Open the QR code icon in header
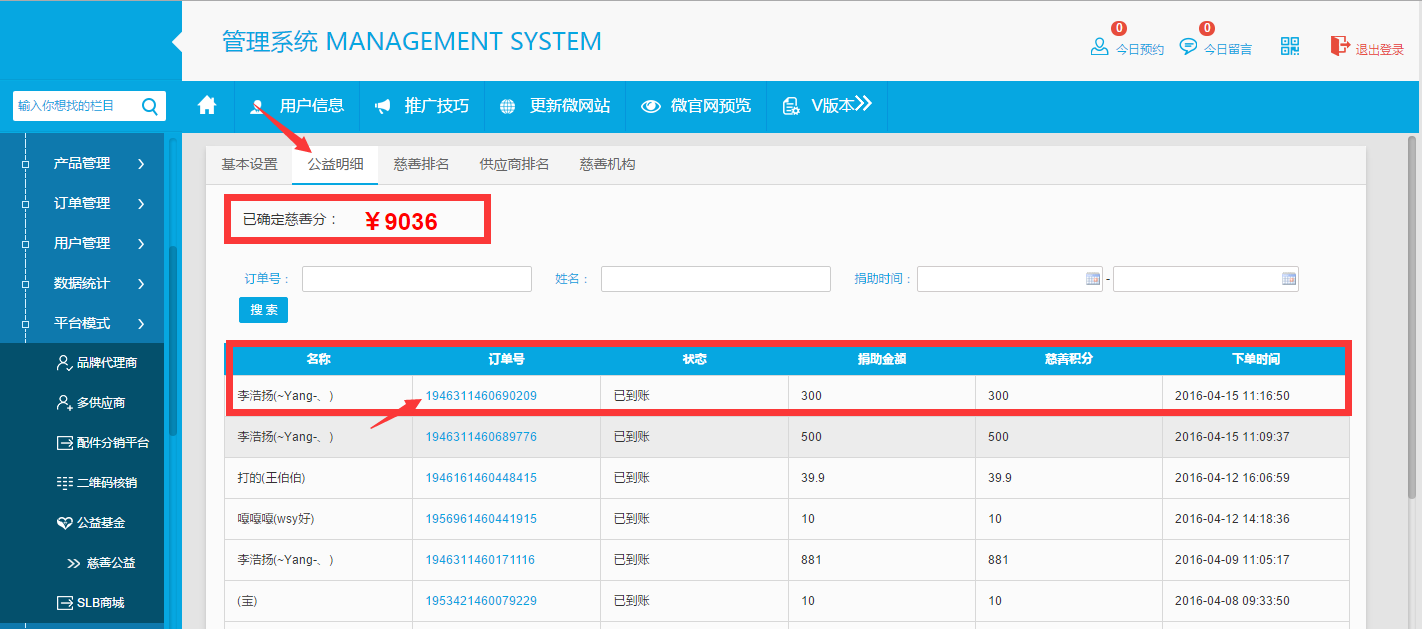The image size is (1422, 629). pyautogui.click(x=1290, y=46)
